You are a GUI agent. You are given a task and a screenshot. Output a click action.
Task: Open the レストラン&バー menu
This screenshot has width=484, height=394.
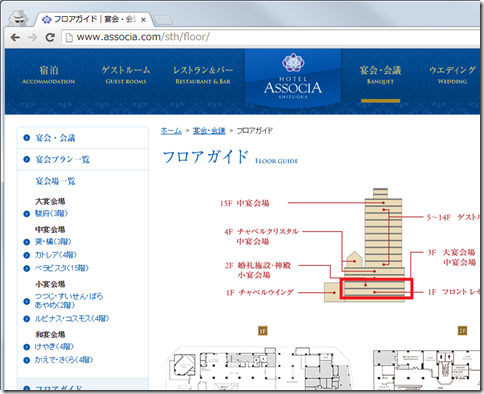point(203,75)
